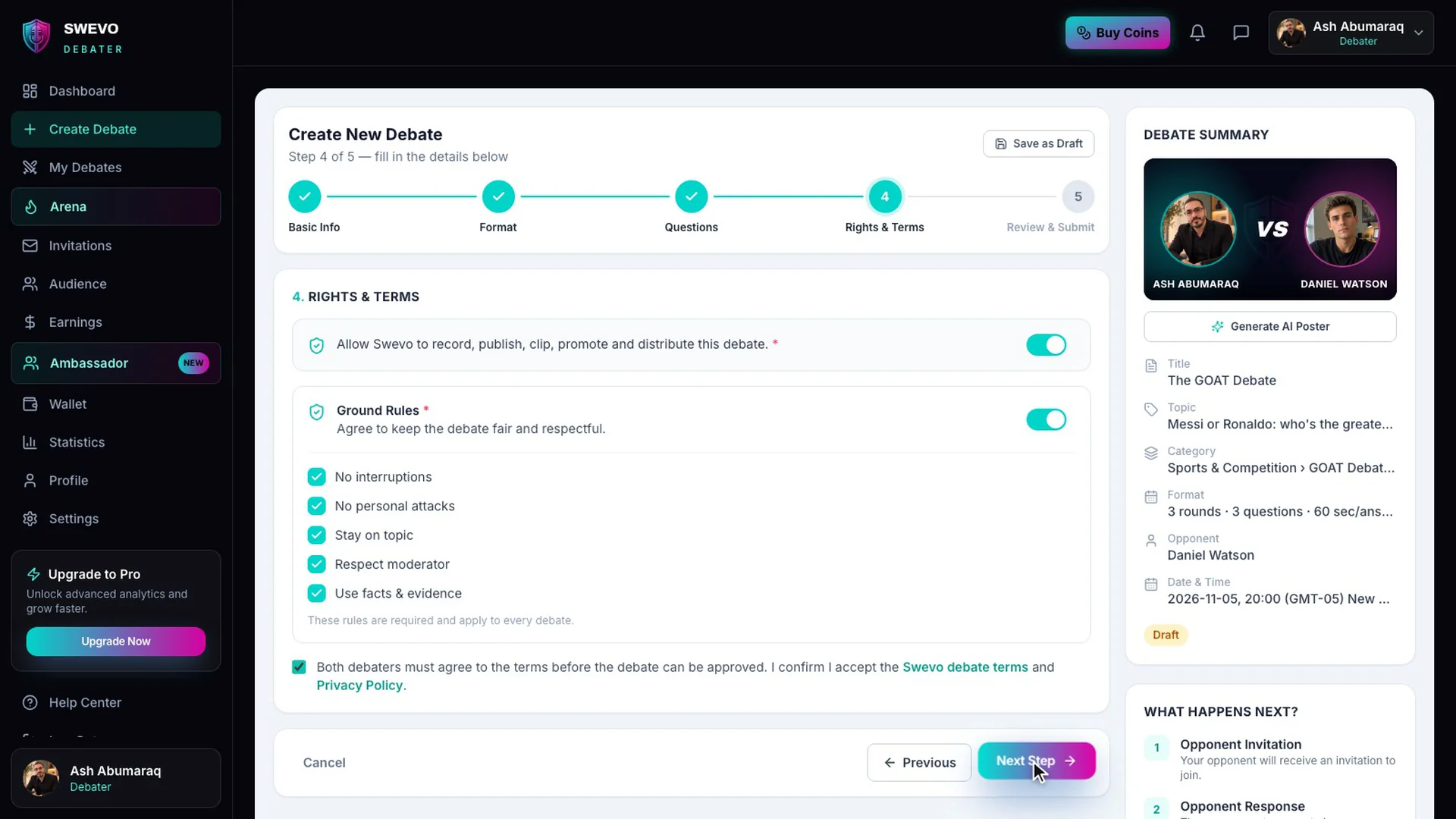Click the Earnings dollar icon

tap(30, 322)
